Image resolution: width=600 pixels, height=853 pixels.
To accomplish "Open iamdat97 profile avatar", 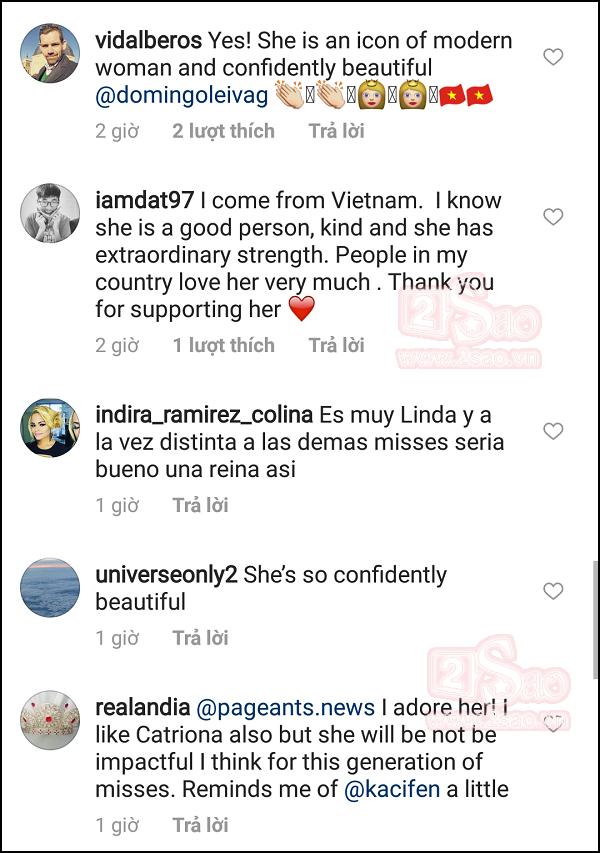I will (x=50, y=213).
